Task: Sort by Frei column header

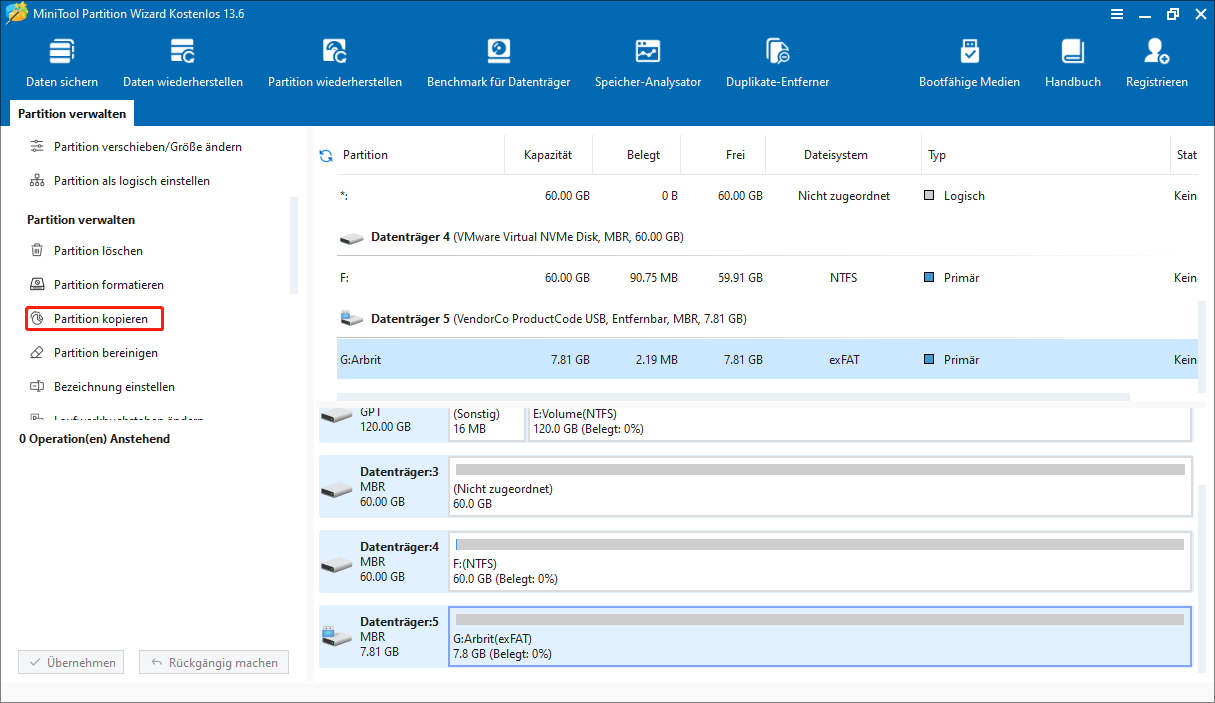Action: (x=735, y=155)
